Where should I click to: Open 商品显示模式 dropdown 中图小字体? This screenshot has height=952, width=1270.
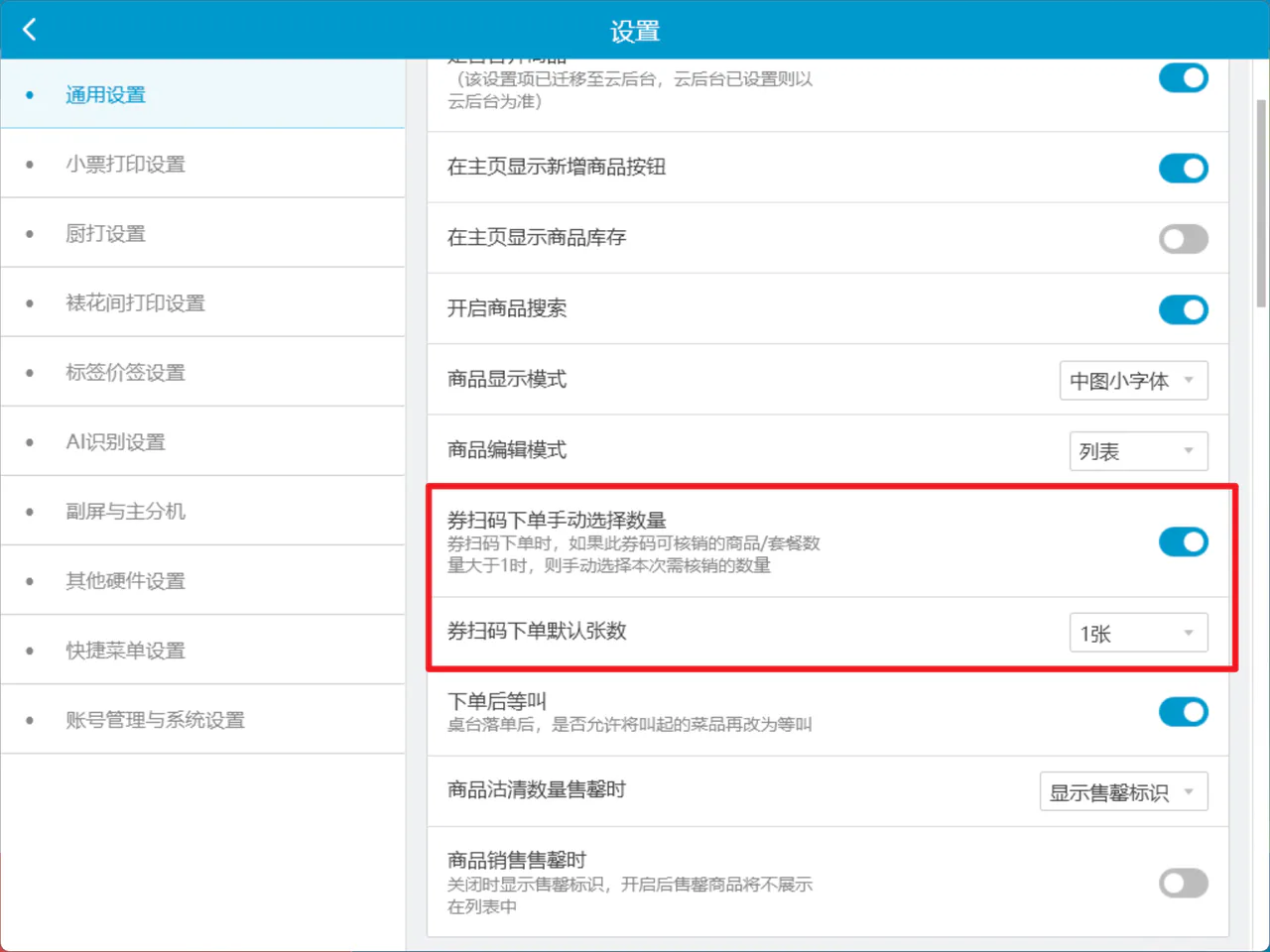(1134, 381)
